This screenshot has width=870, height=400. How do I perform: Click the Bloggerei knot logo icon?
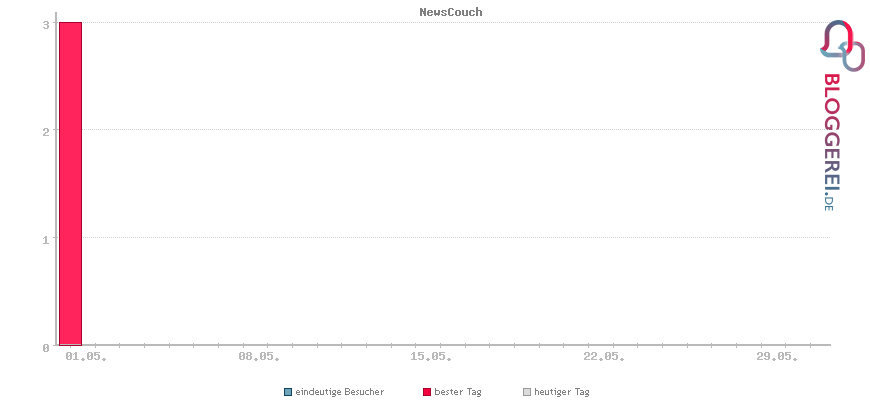tap(842, 45)
